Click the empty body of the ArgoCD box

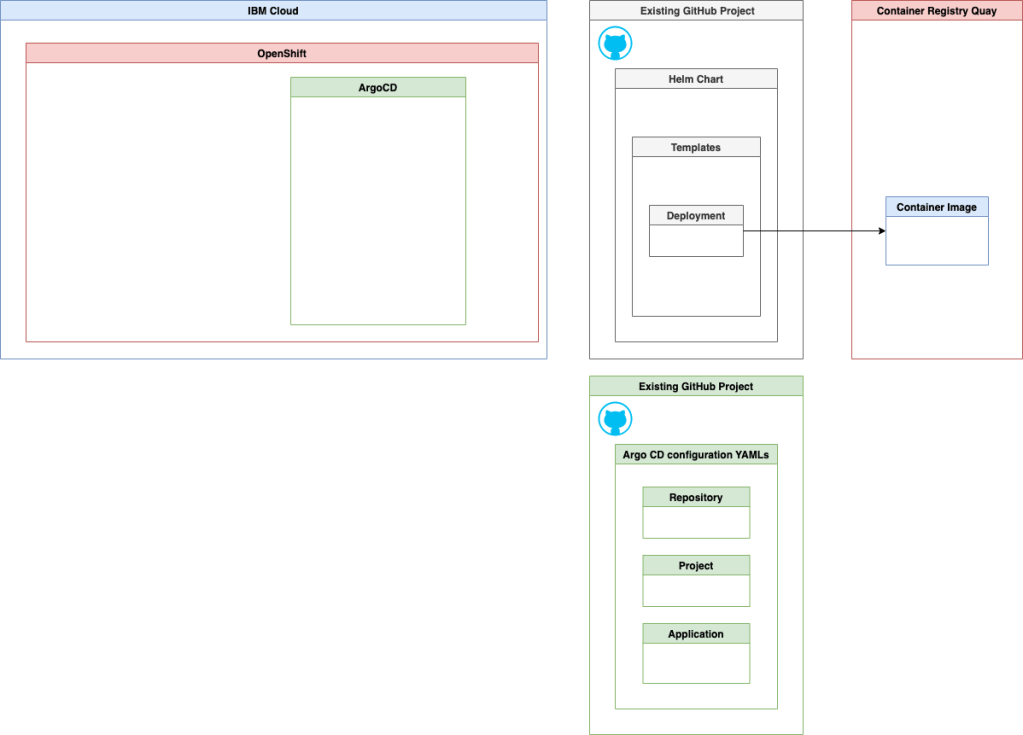coord(378,210)
